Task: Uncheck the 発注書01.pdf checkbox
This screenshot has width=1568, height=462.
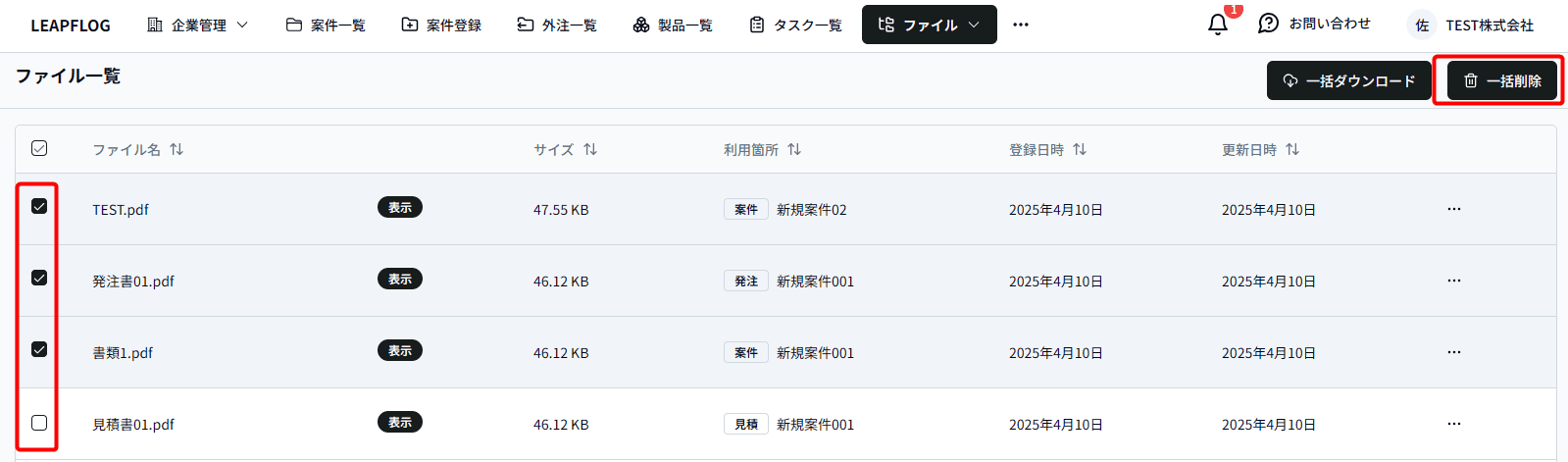Action: point(39,278)
